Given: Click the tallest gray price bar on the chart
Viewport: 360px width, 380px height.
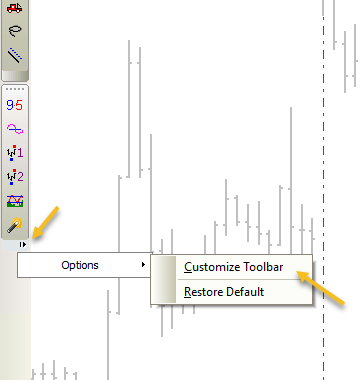Looking at the screenshot, I should click(x=129, y=109).
